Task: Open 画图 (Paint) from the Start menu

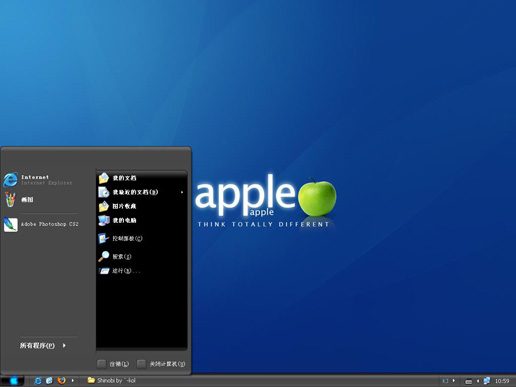Action: [x=20, y=200]
